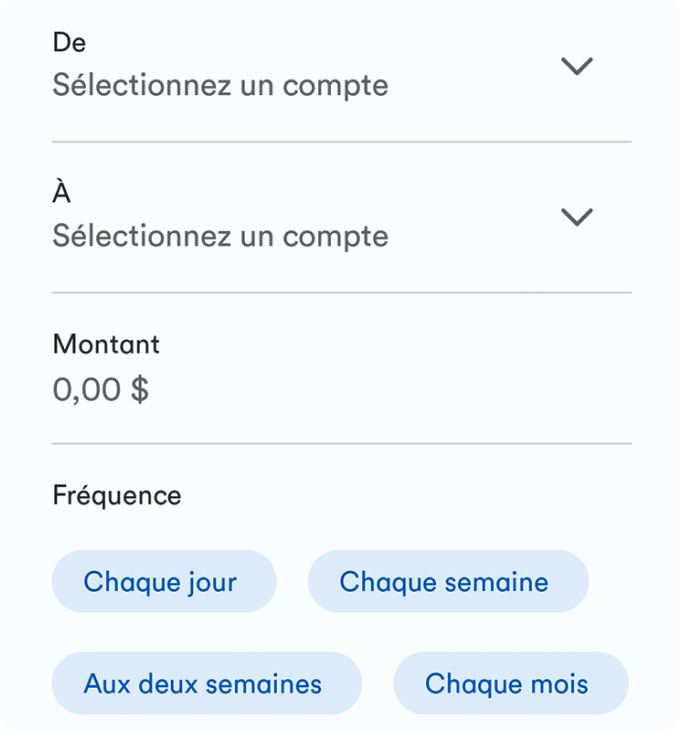Select the "Chaque jour" frequency chip
Screen dimensions: 680x730
pyautogui.click(x=164, y=581)
